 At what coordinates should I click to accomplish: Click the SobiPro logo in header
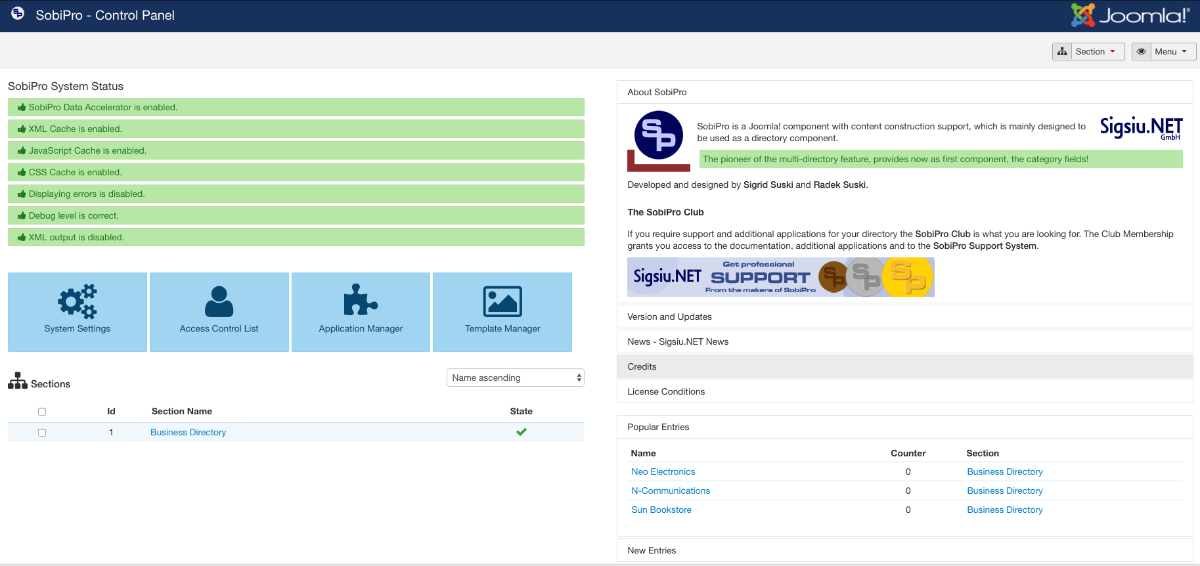(x=19, y=15)
